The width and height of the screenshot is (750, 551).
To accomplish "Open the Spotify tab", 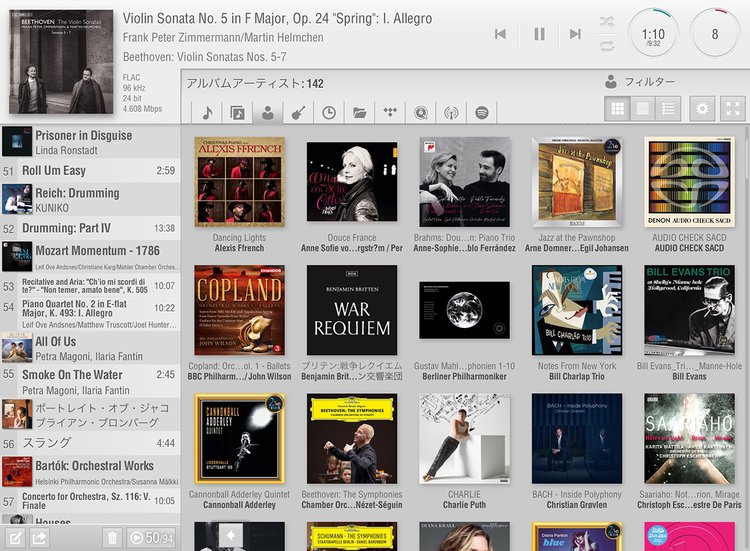I will pos(481,112).
